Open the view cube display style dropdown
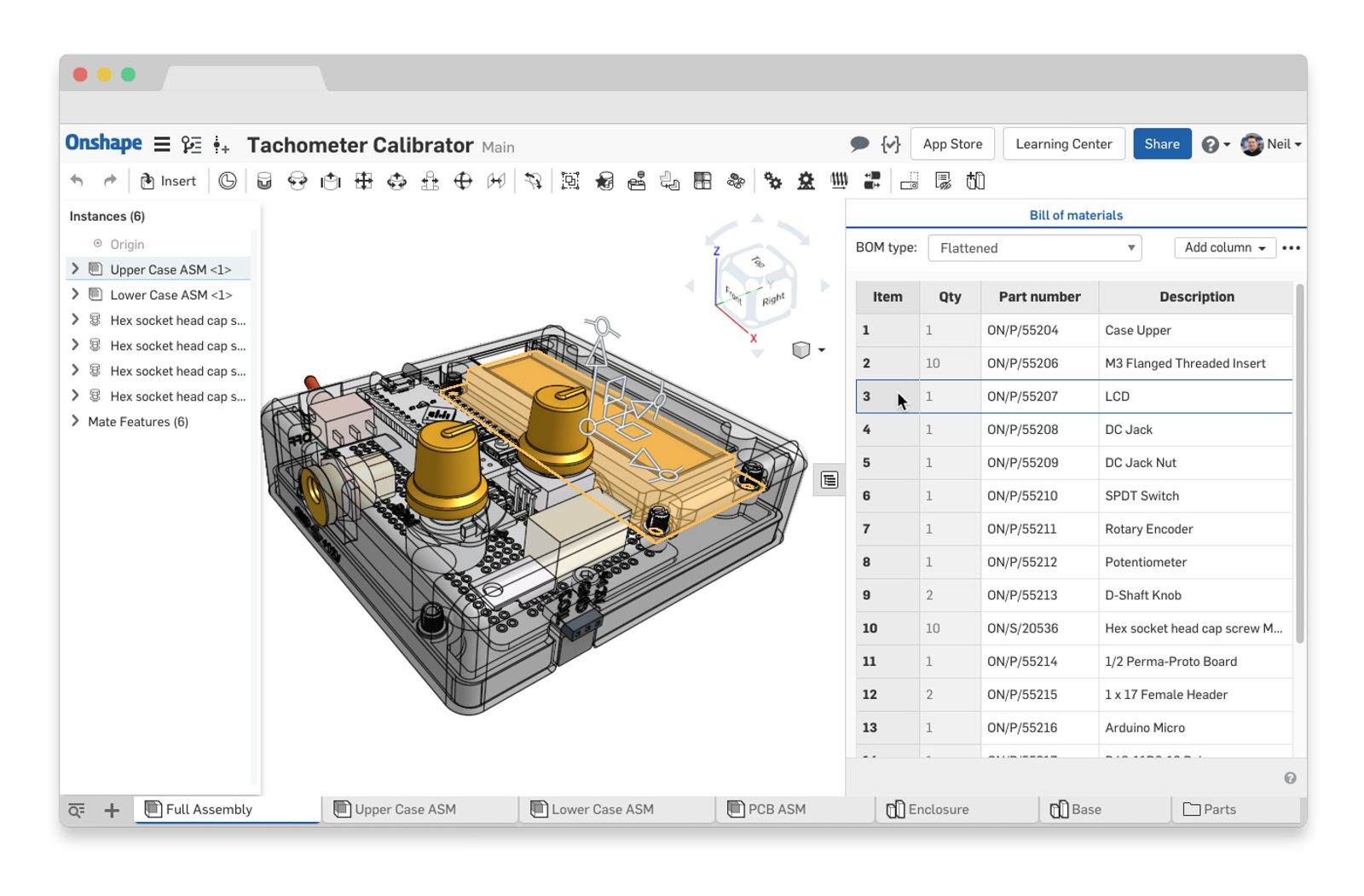This screenshot has width=1364, height=896. click(x=820, y=350)
